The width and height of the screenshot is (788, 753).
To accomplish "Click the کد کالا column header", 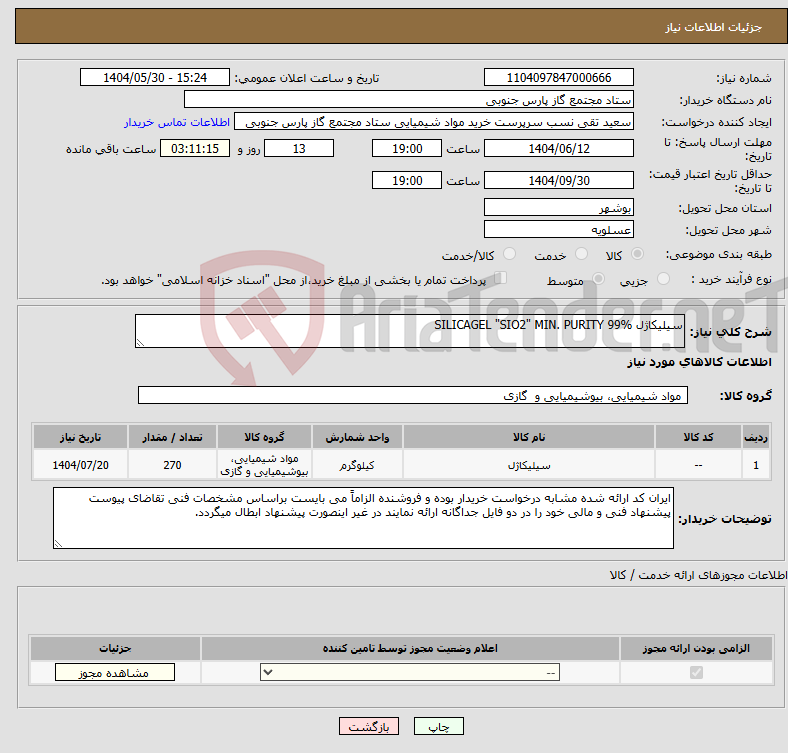I will pyautogui.click(x=698, y=437).
